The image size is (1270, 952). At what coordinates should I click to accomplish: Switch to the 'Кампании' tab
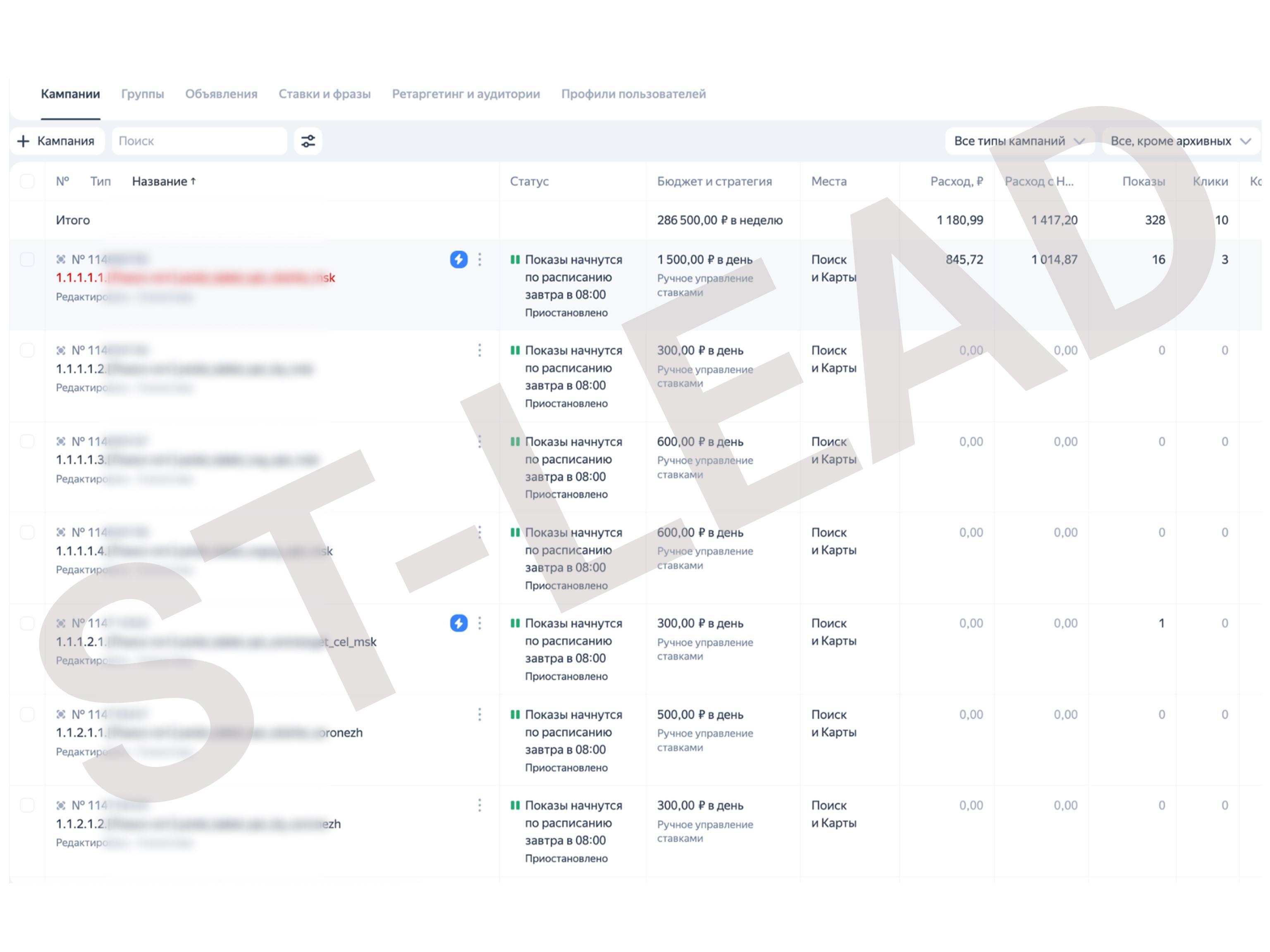click(x=71, y=93)
